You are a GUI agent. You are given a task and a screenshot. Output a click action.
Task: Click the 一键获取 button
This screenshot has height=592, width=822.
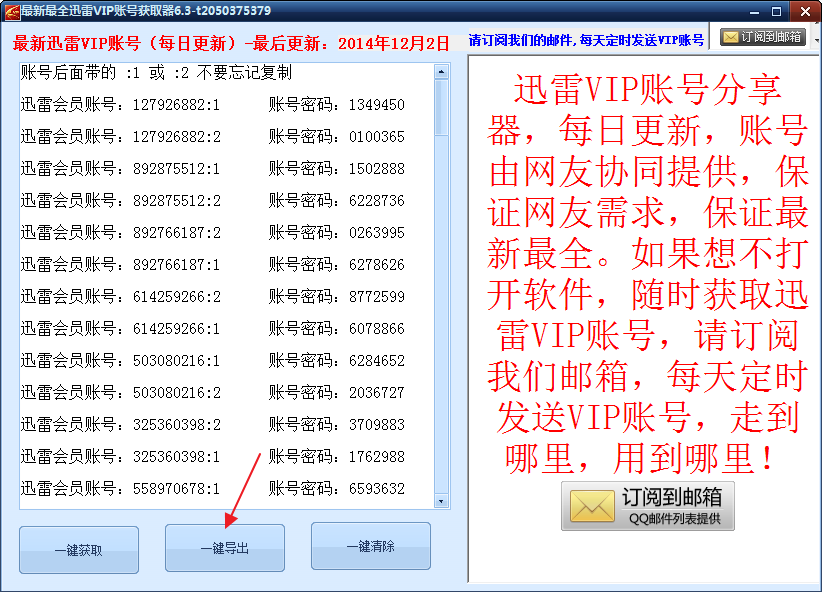coord(79,550)
